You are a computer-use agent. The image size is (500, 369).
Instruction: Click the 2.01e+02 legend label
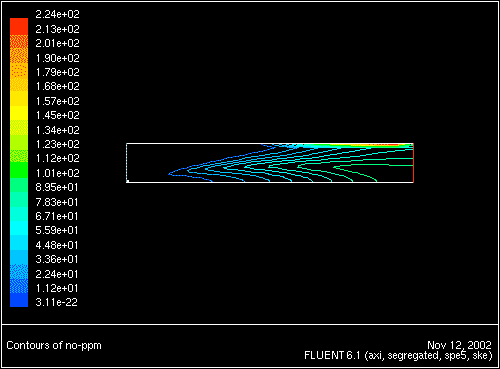pos(57,43)
